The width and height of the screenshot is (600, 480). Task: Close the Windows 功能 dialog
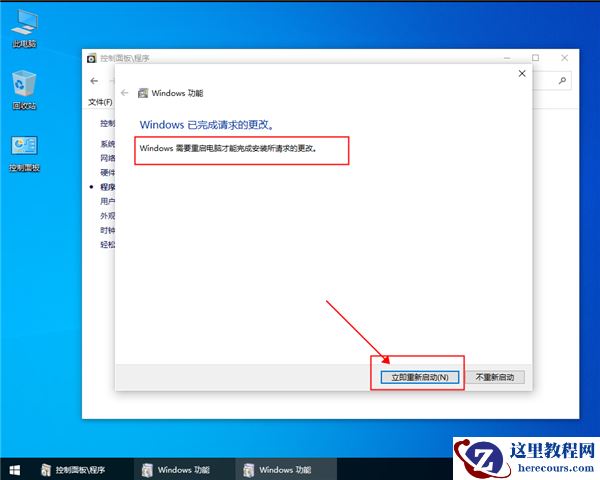(x=522, y=73)
